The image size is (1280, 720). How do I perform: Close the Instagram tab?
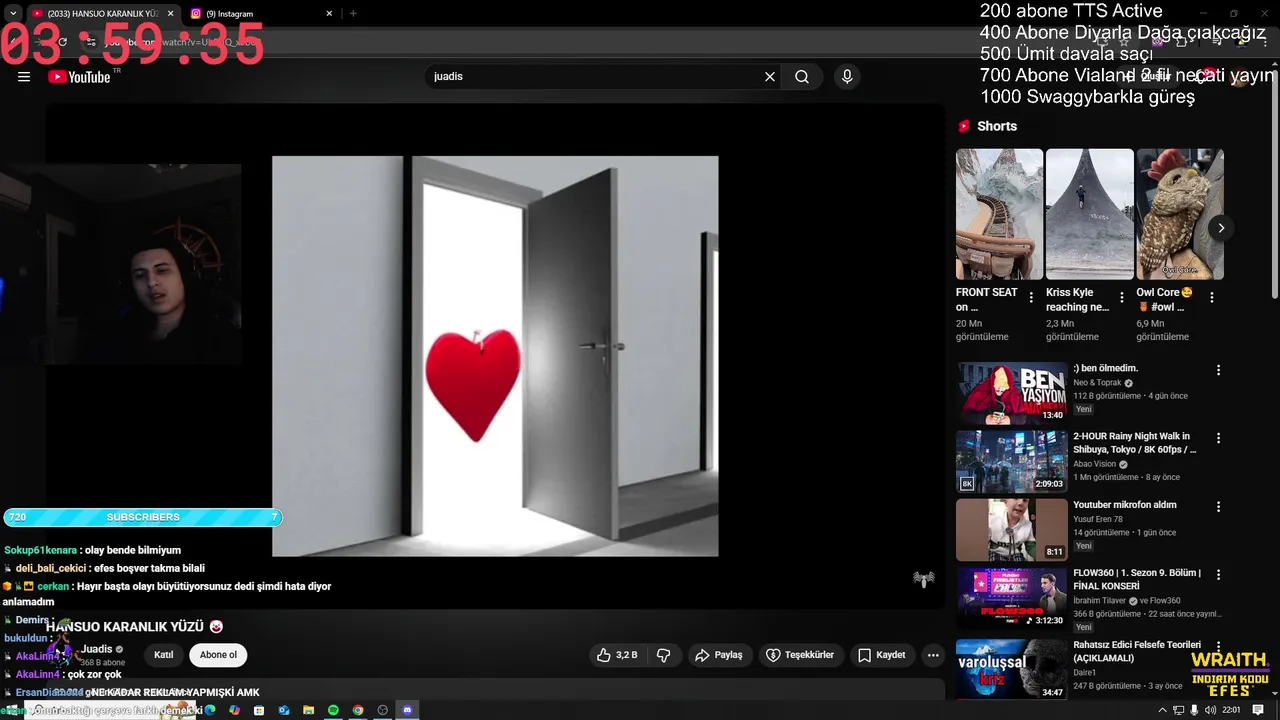coord(329,13)
